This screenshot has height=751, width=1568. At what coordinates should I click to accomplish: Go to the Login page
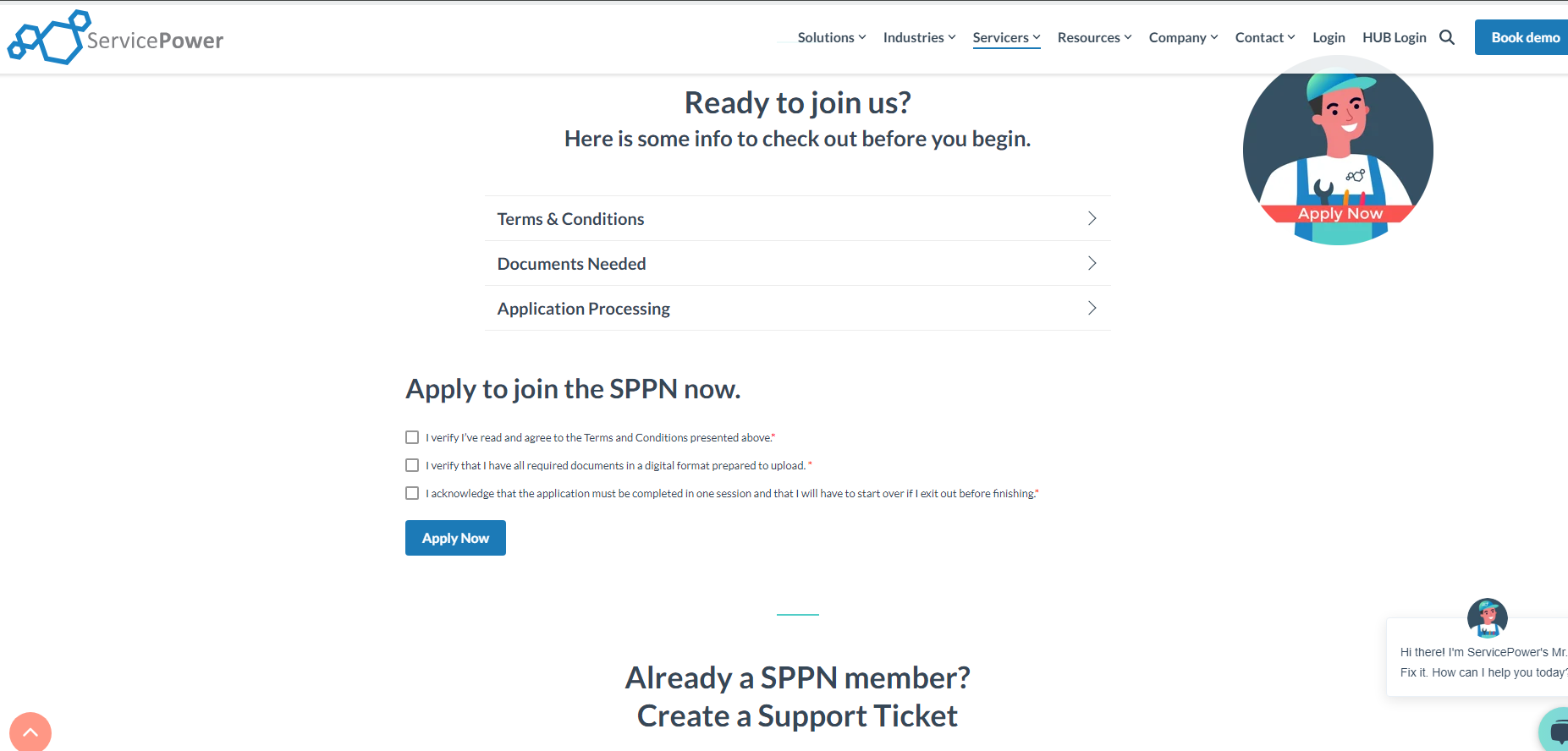[1329, 37]
